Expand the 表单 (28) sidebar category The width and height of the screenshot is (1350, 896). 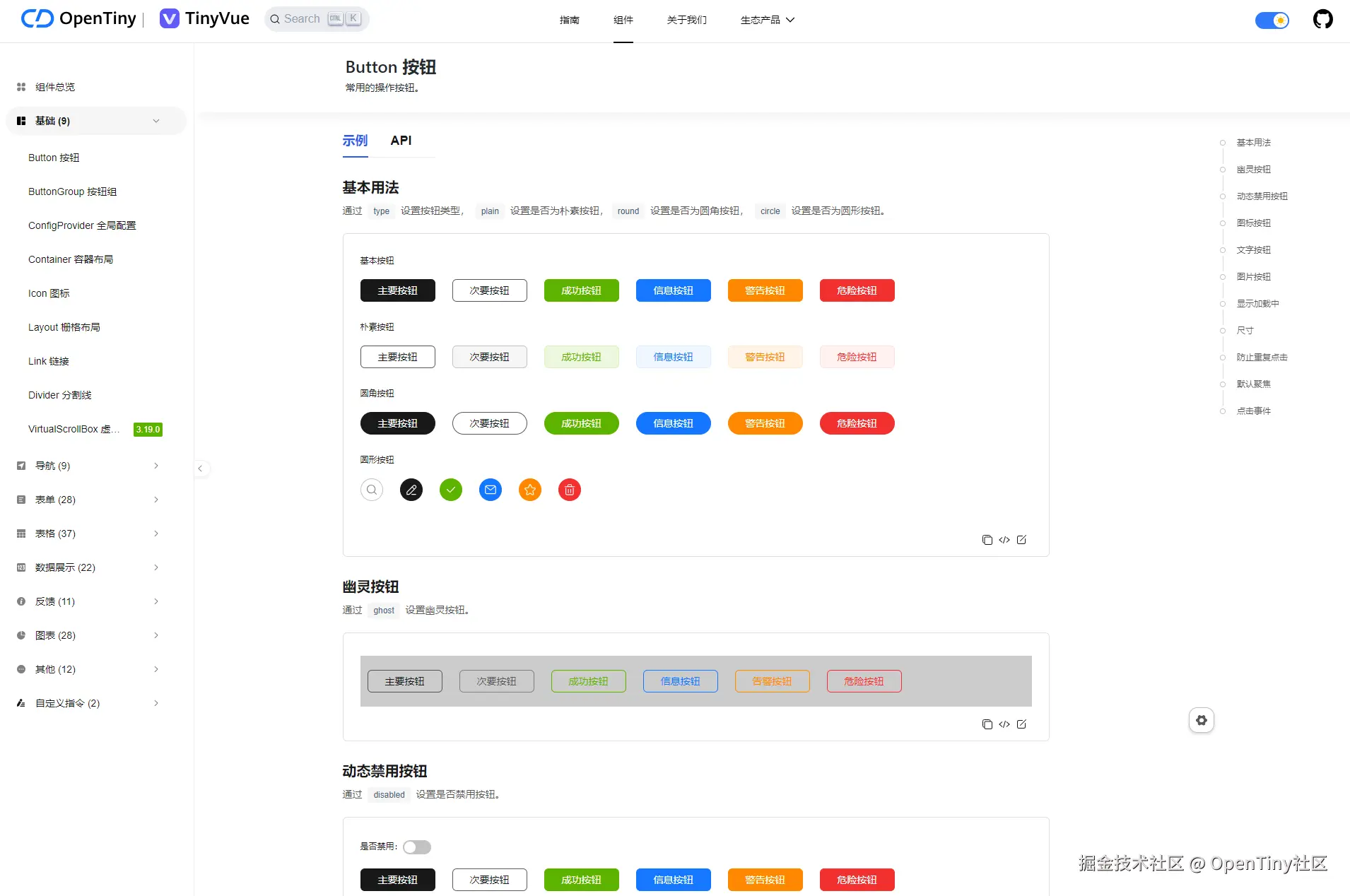point(88,500)
